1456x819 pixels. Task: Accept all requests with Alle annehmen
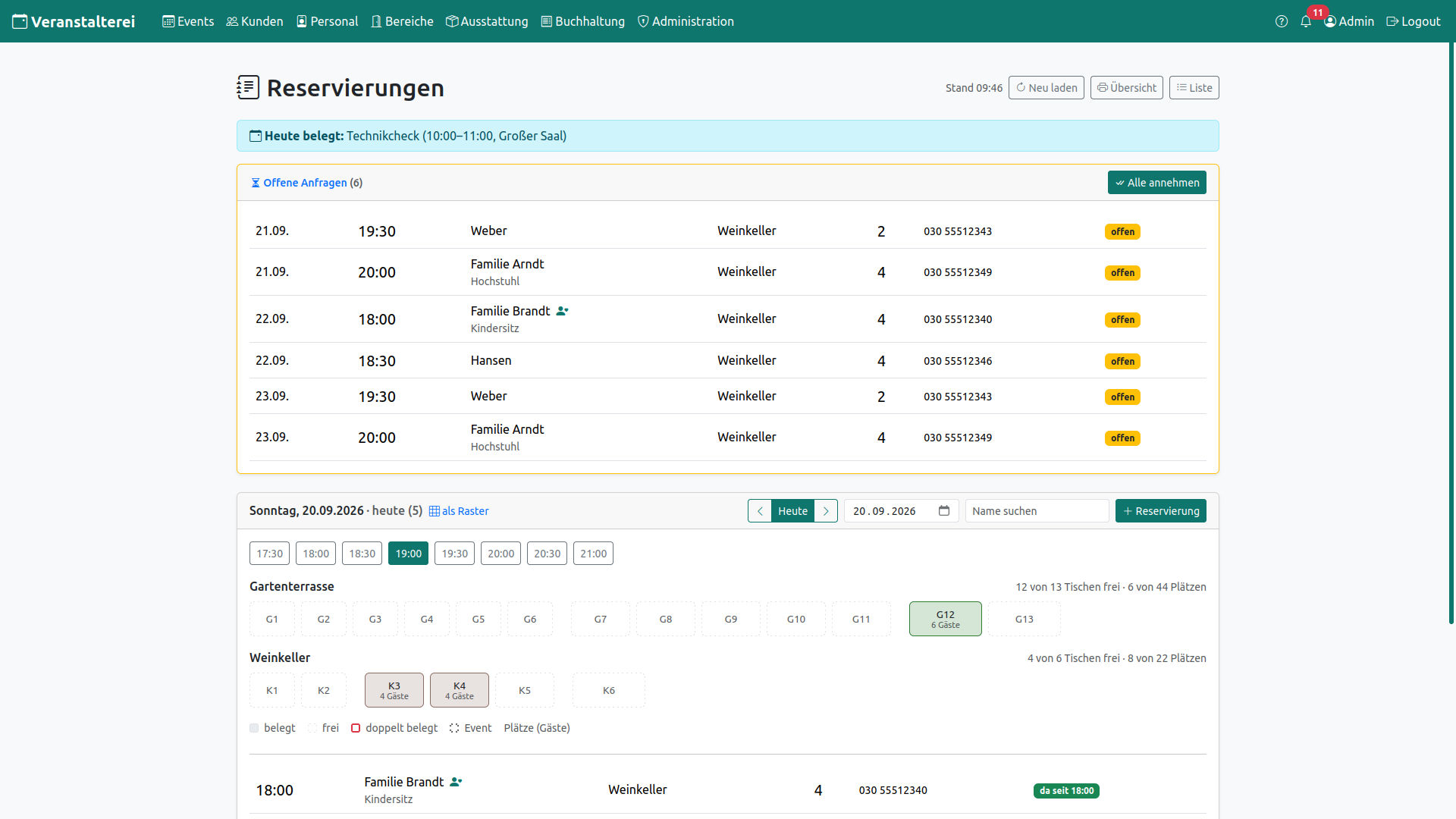[1157, 183]
